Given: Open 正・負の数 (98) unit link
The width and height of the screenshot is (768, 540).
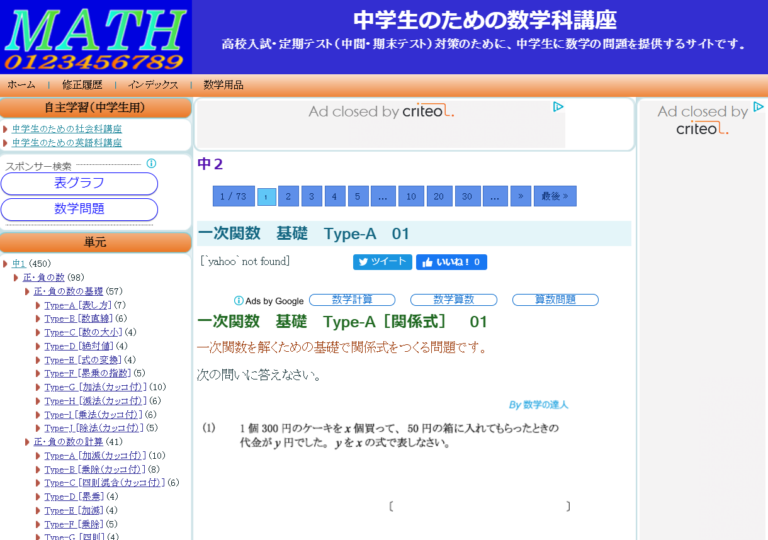Looking at the screenshot, I should [x=44, y=277].
